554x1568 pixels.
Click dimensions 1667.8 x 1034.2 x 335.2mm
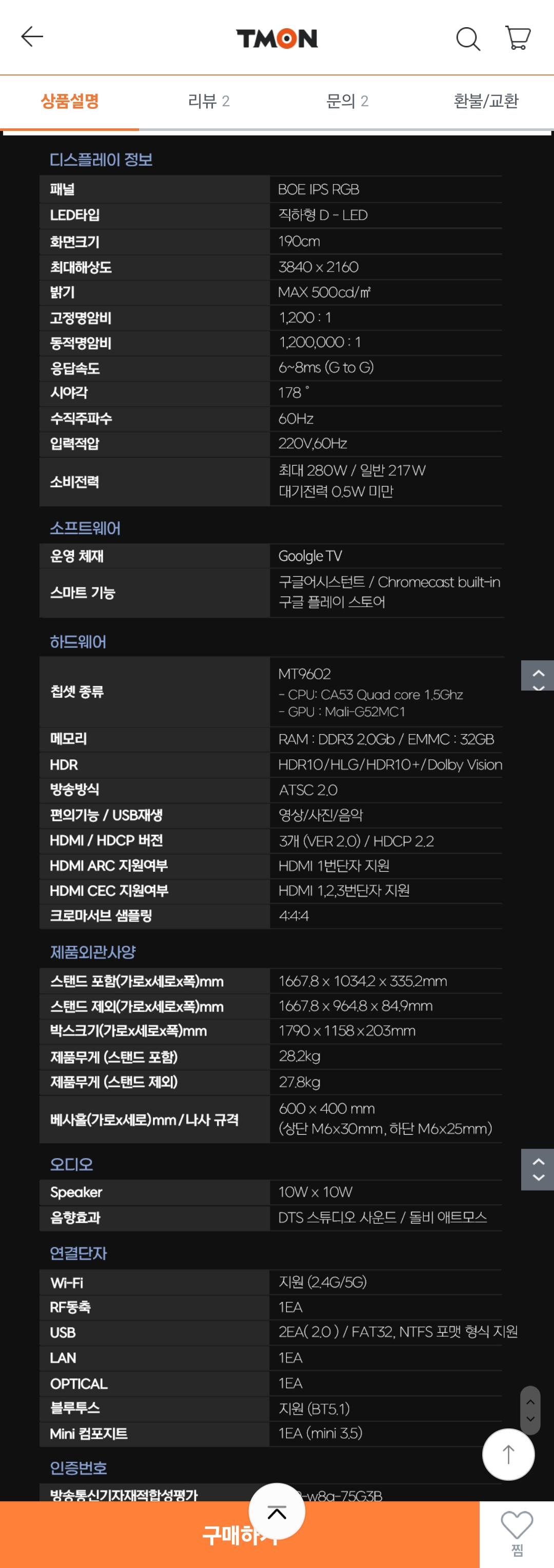click(x=363, y=981)
